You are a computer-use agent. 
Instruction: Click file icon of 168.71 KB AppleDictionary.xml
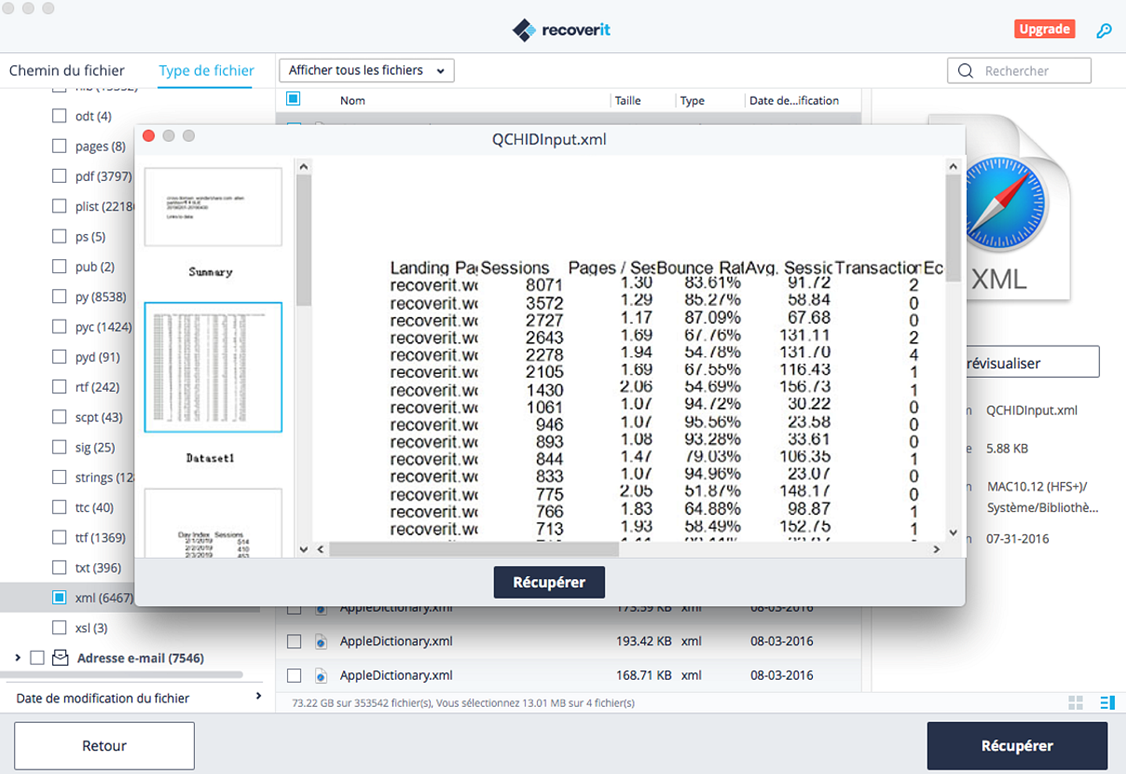coord(321,676)
